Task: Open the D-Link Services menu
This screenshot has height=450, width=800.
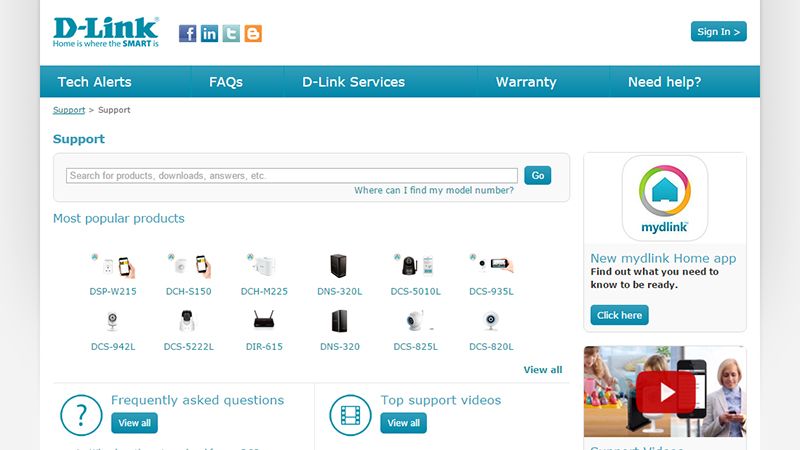Action: (353, 82)
